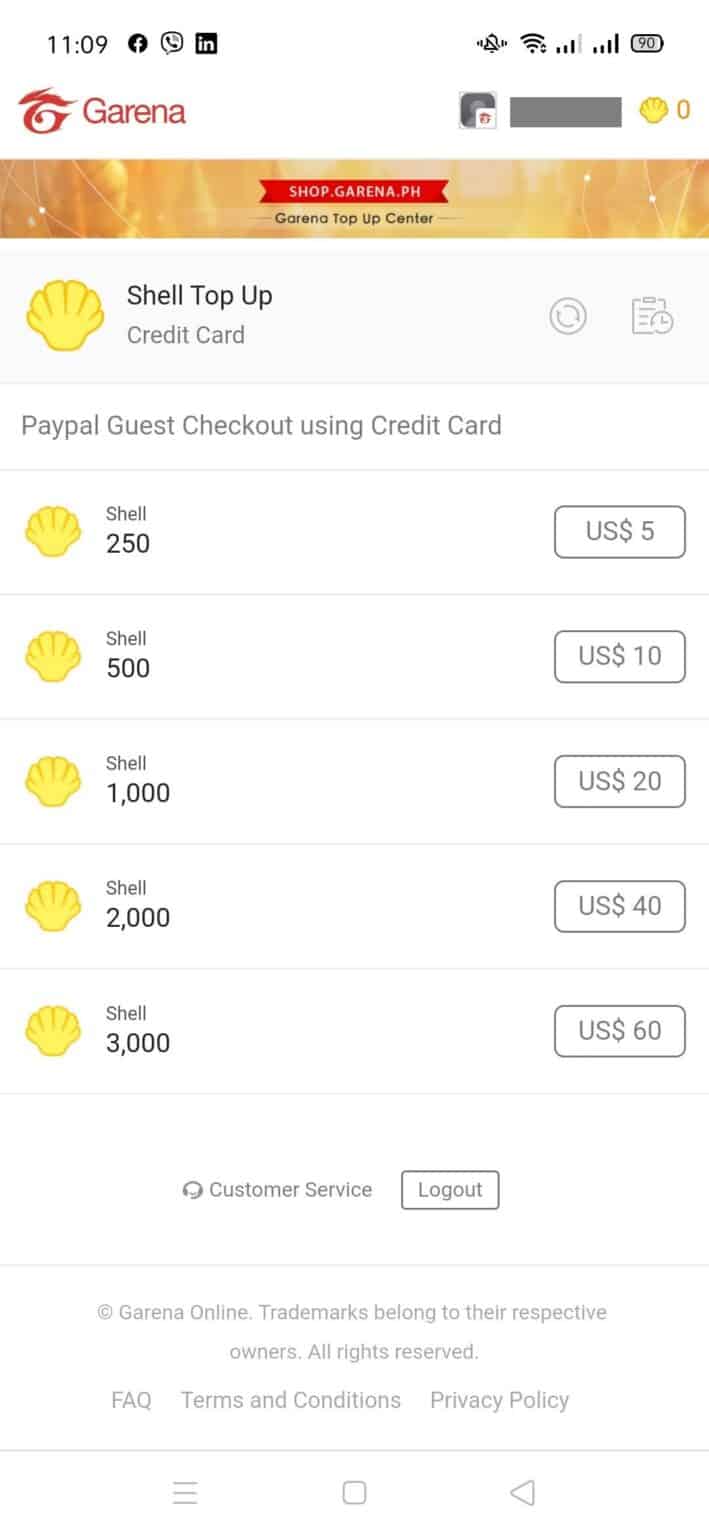Open the FAQ page

131,1400
